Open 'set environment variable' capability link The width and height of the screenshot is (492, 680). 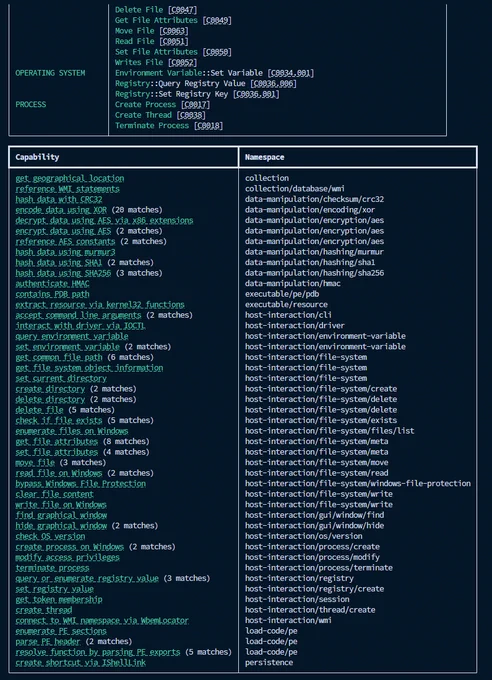68,347
